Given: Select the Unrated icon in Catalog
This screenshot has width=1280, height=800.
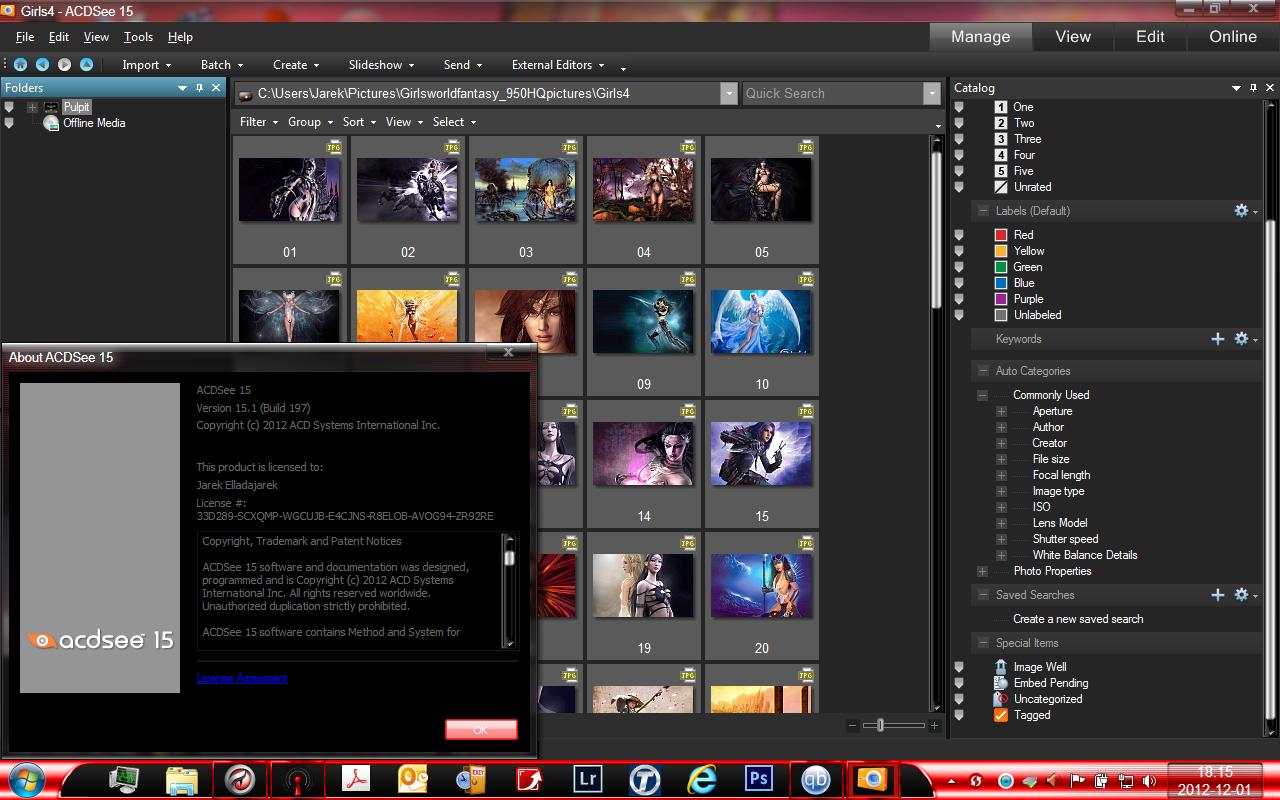Looking at the screenshot, I should point(1001,187).
